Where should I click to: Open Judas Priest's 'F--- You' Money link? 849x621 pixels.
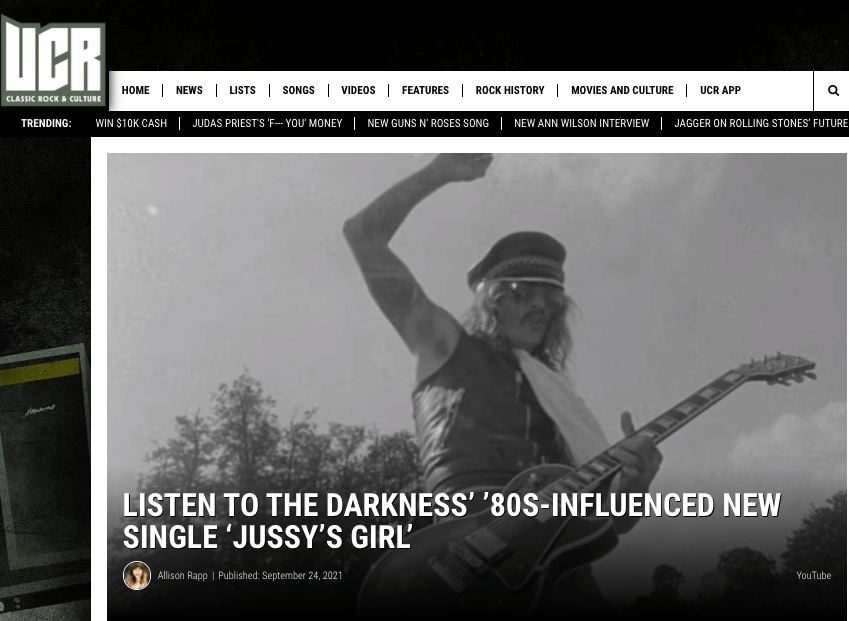tap(267, 123)
